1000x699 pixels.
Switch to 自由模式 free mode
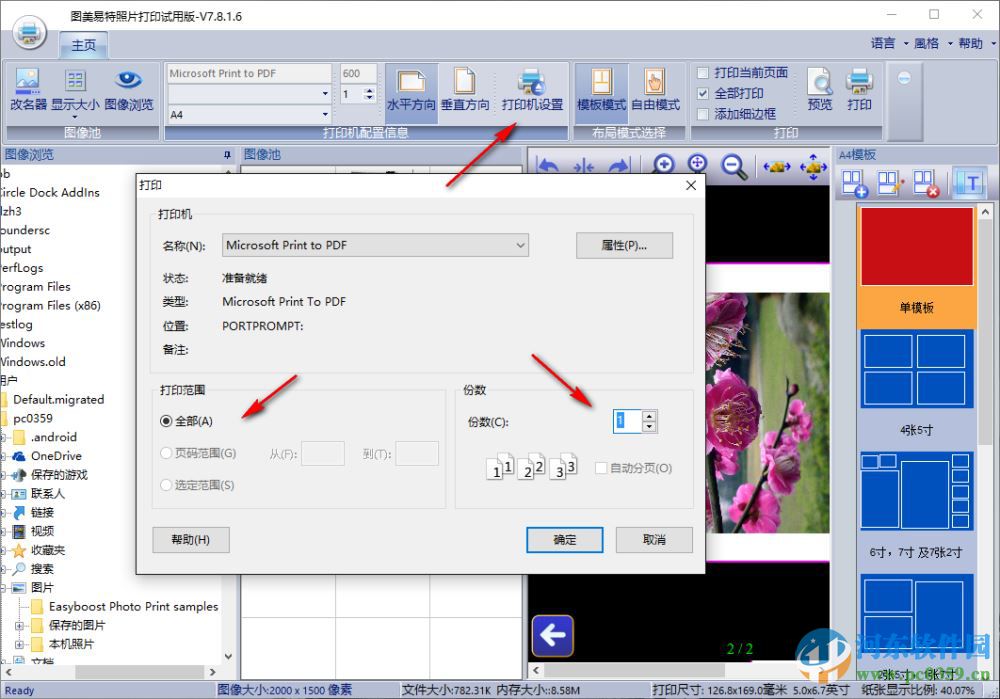coord(655,89)
